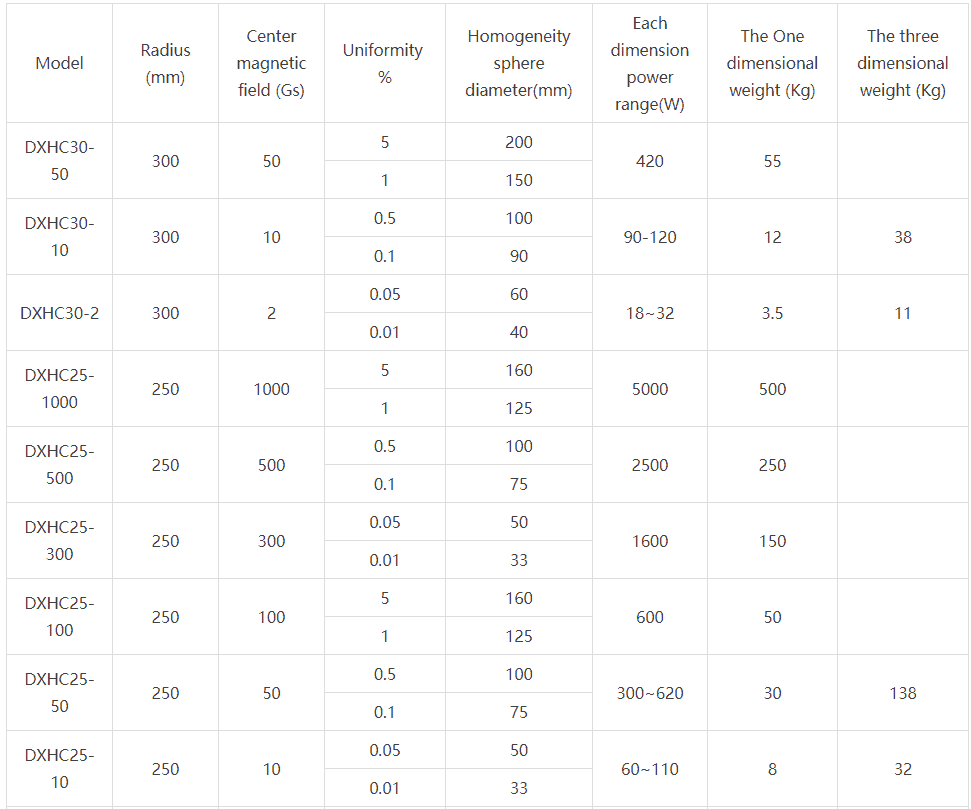The image size is (971, 809).
Task: Click the 300~620 power range cell
Action: 650,693
